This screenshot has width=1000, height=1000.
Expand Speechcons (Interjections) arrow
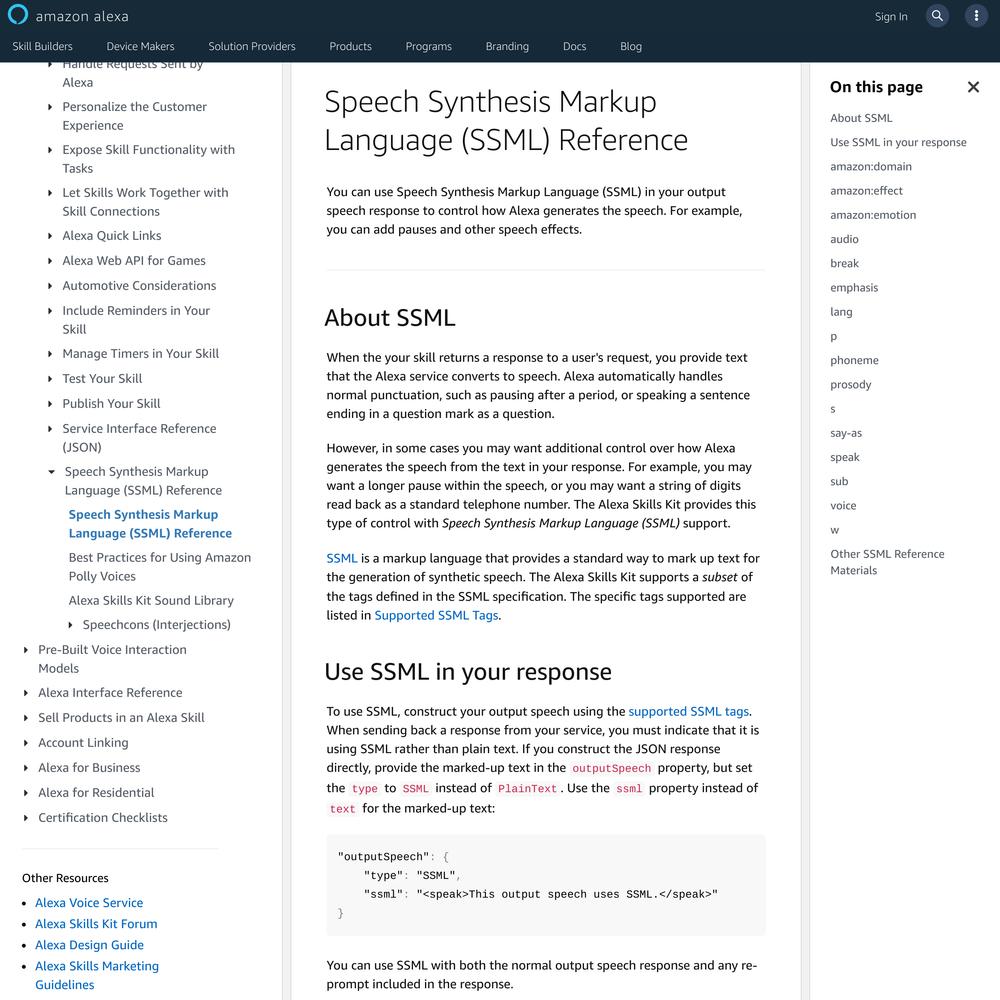click(70, 625)
